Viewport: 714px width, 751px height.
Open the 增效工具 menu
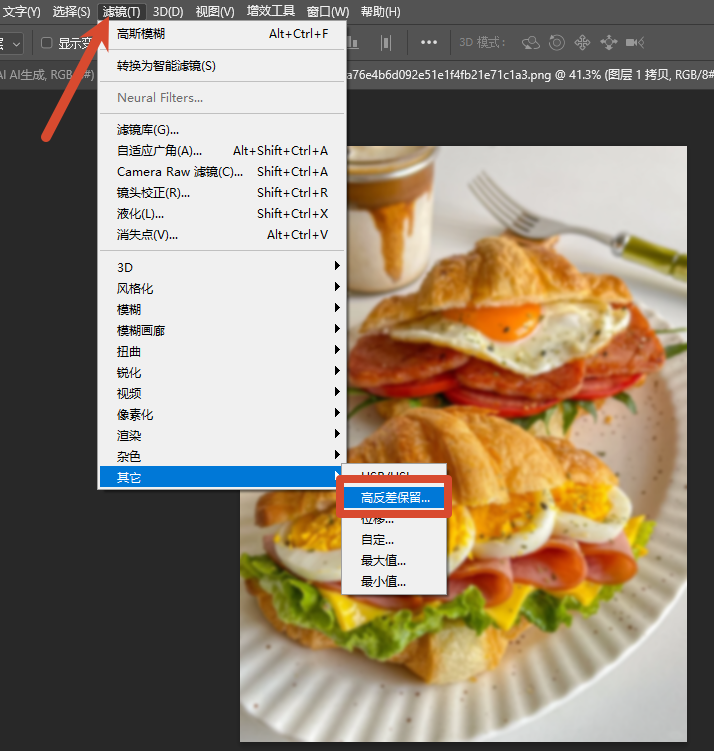(x=271, y=11)
